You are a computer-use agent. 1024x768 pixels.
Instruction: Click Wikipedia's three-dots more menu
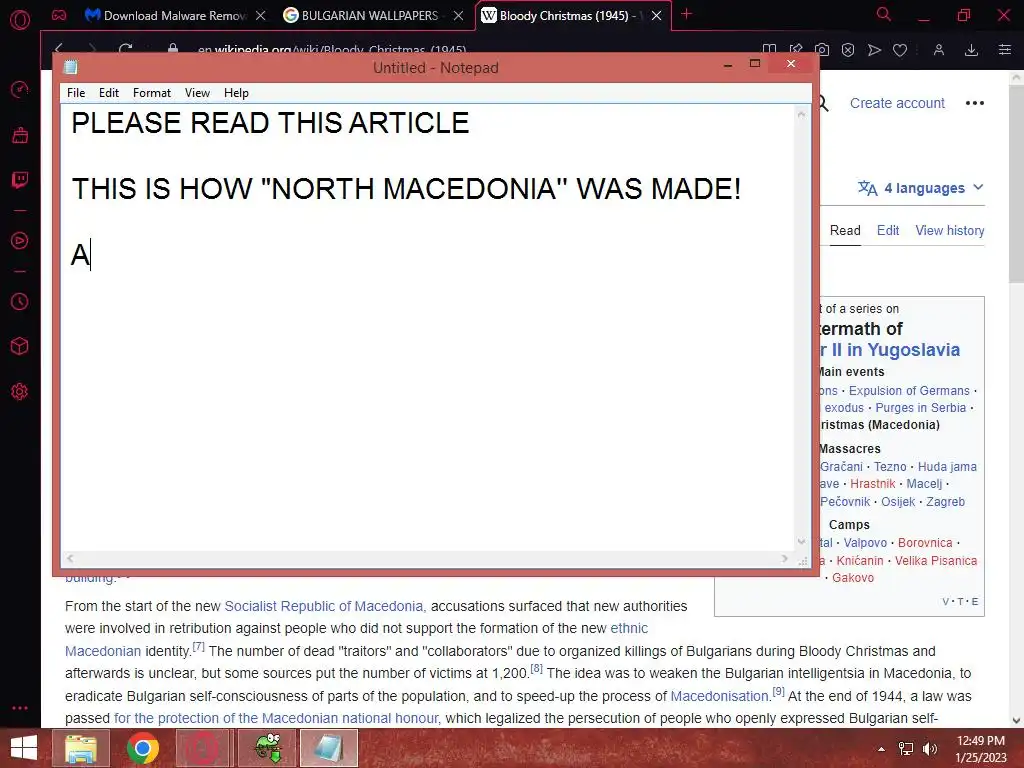974,103
